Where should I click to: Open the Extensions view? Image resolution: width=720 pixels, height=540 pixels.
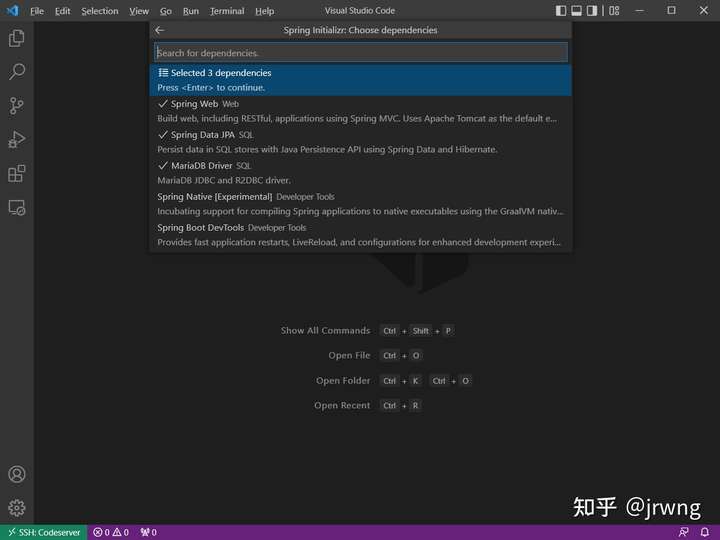point(17,174)
